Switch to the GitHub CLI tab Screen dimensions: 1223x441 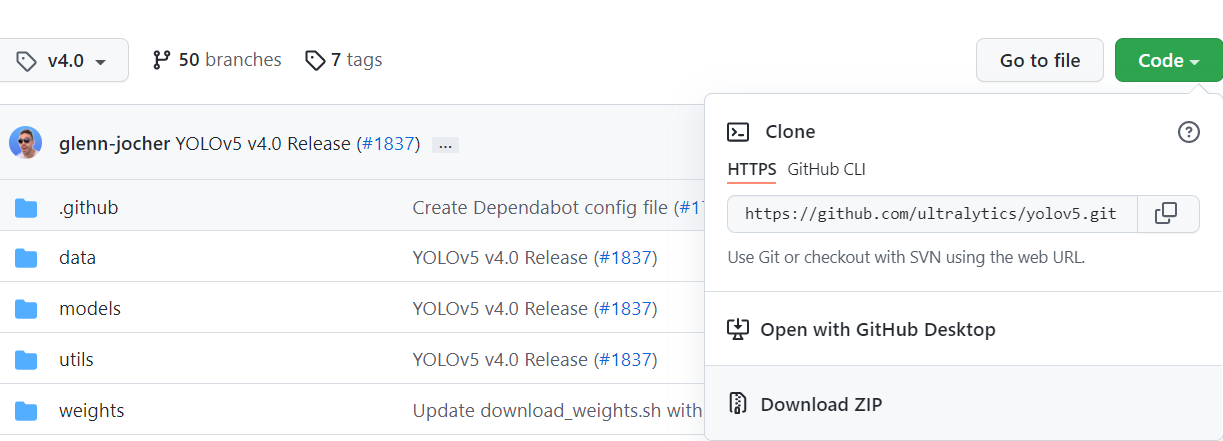(x=826, y=169)
